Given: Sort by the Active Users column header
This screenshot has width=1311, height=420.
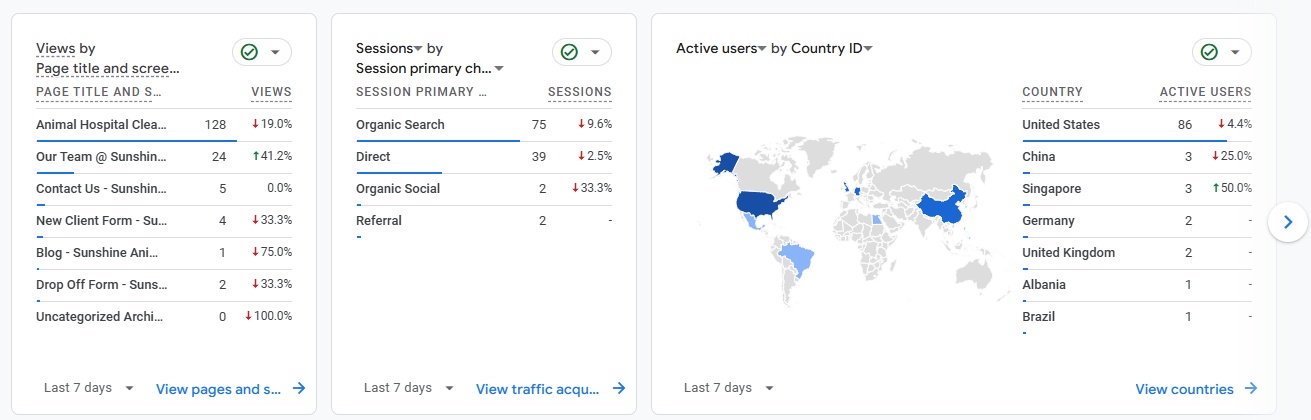Looking at the screenshot, I should coord(1205,92).
